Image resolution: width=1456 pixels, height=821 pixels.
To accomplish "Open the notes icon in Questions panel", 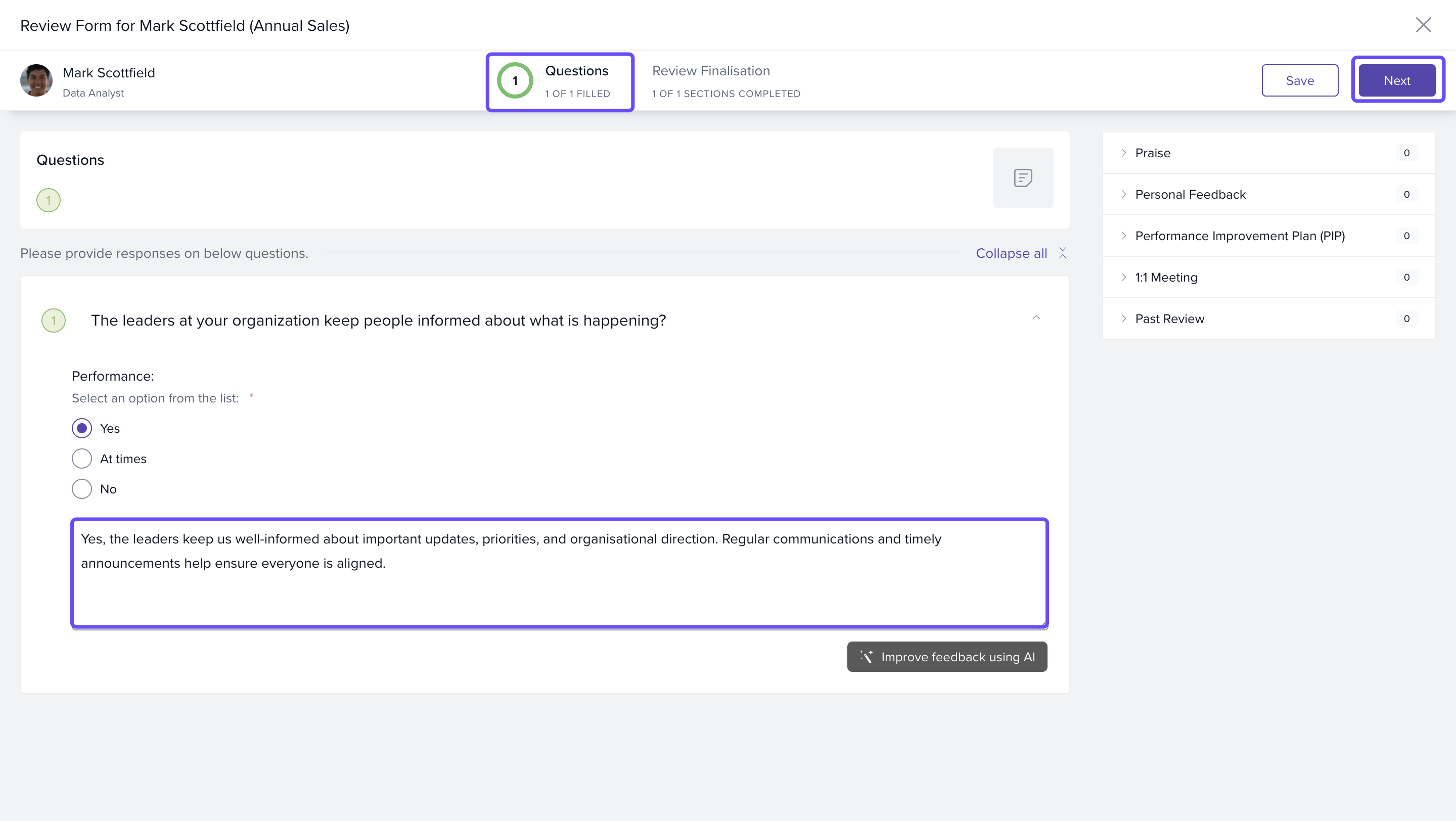I will coord(1022,178).
